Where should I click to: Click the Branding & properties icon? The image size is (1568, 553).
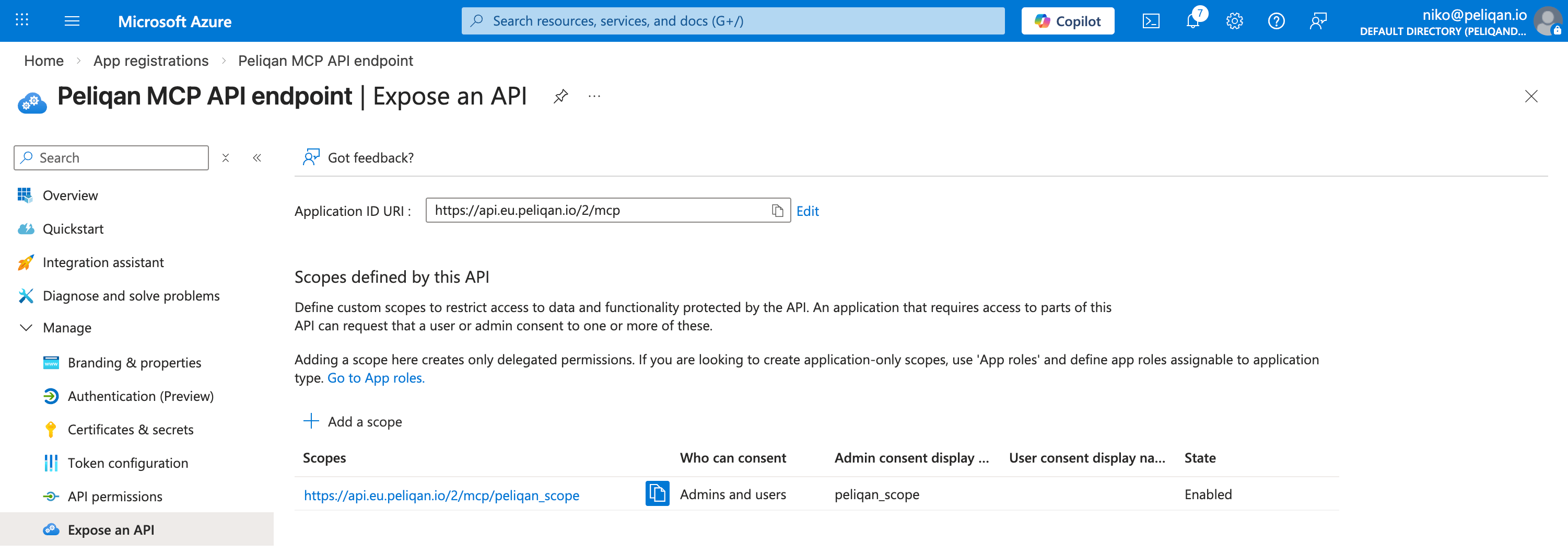coord(51,362)
